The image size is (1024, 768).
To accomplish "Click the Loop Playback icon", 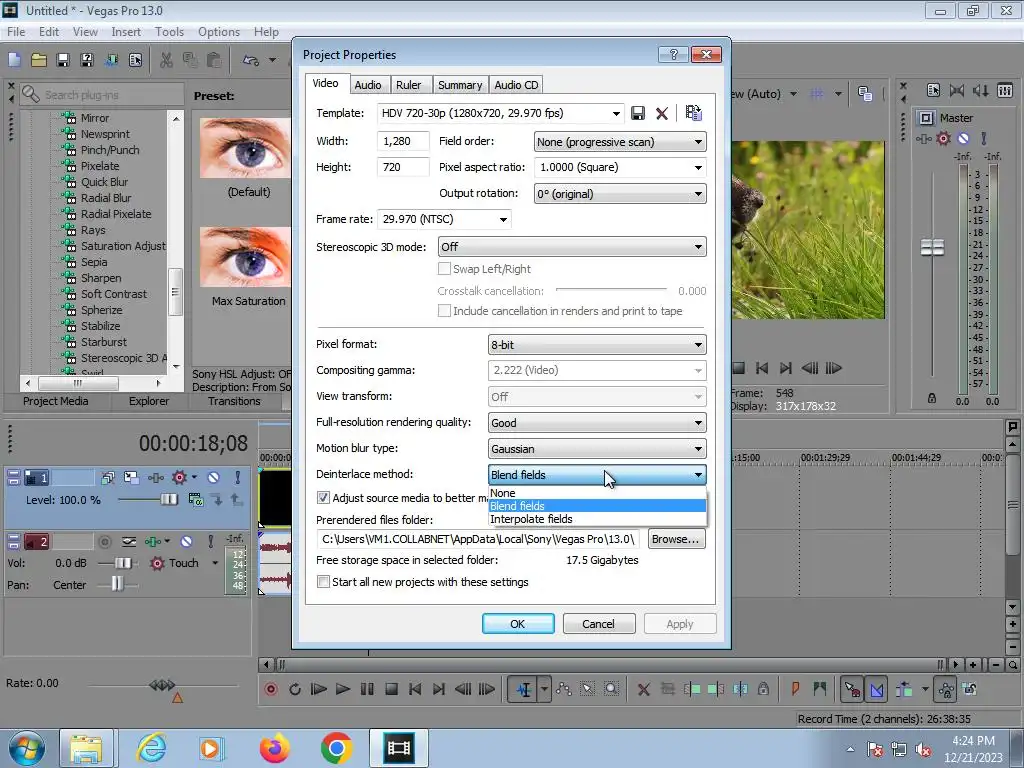I will coord(295,689).
